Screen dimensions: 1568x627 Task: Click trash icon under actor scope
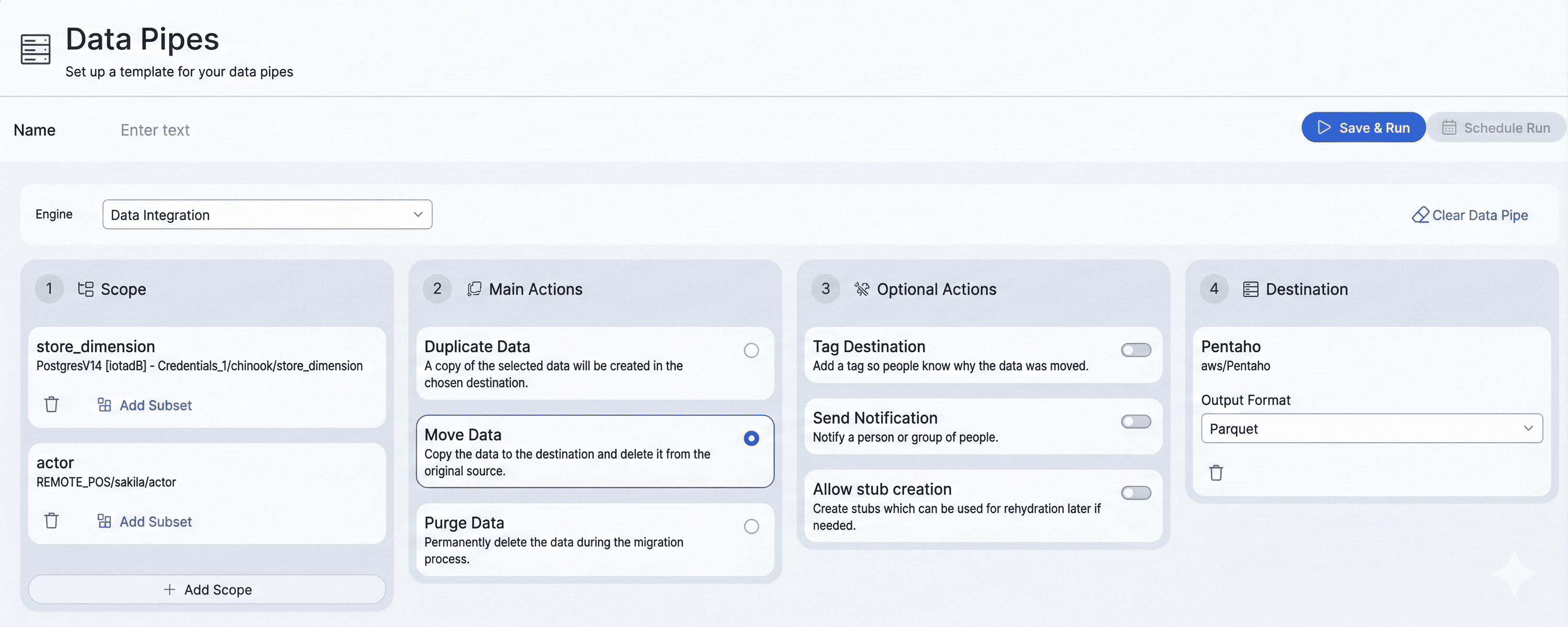pos(52,520)
